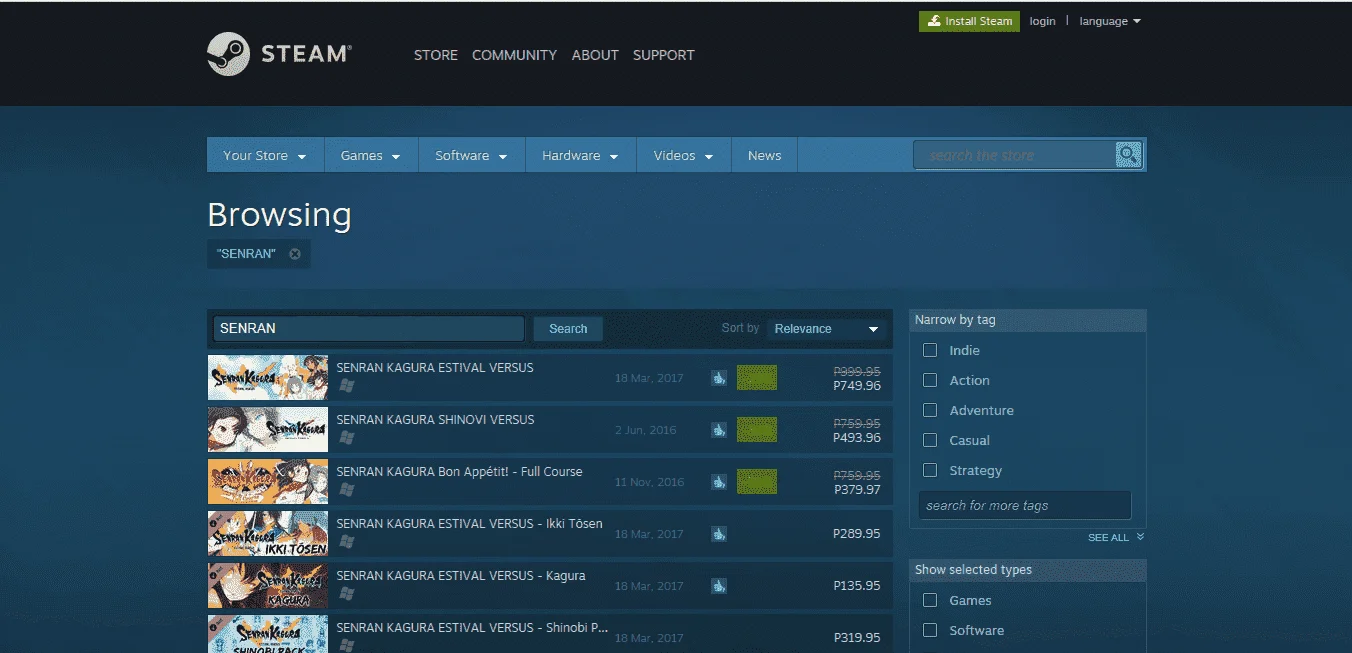Viewport: 1352px width, 653px height.
Task: Click Windows platform icon under ESTIVAL VERSUS
Action: pos(347,385)
